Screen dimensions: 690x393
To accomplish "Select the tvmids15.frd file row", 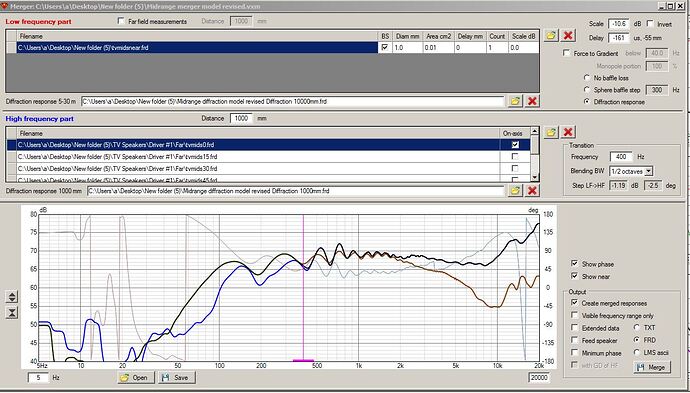I will pyautogui.click(x=258, y=156).
